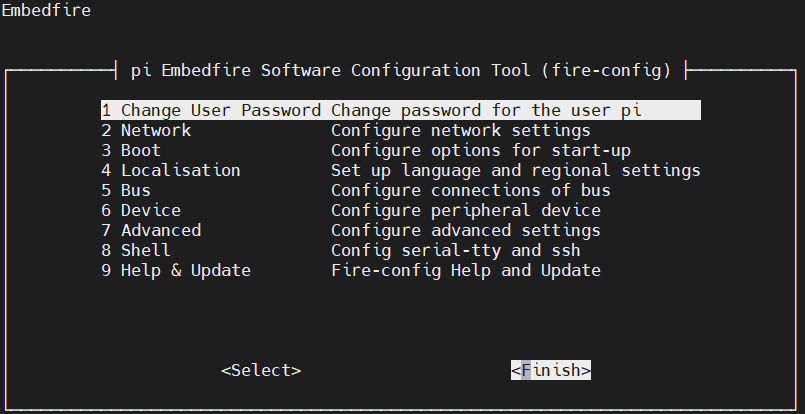Click 'Config serial-tty and ssh' text
Screen dimensions: 805x414
click(x=456, y=251)
